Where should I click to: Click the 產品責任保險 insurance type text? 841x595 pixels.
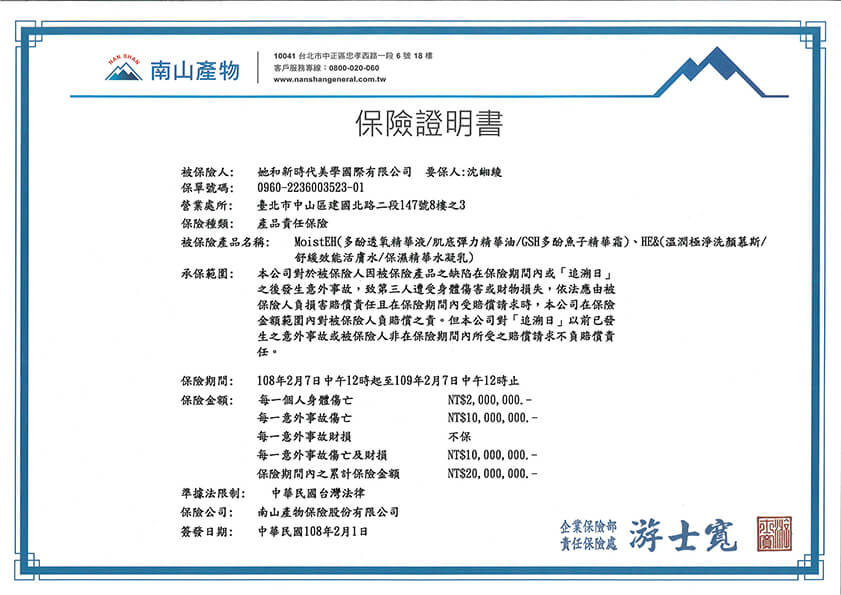pos(292,223)
